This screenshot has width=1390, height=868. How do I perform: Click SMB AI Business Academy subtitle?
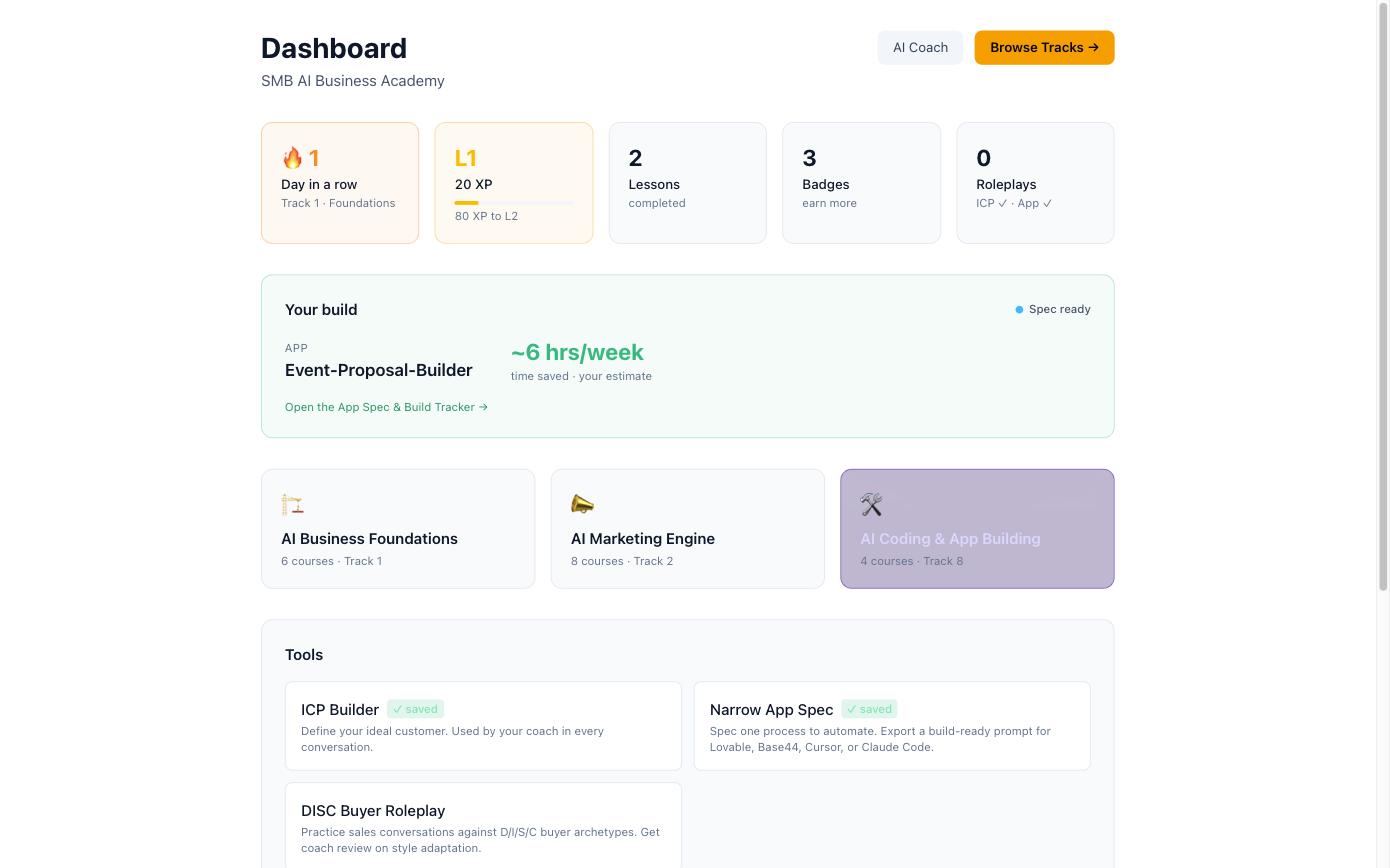pos(353,81)
